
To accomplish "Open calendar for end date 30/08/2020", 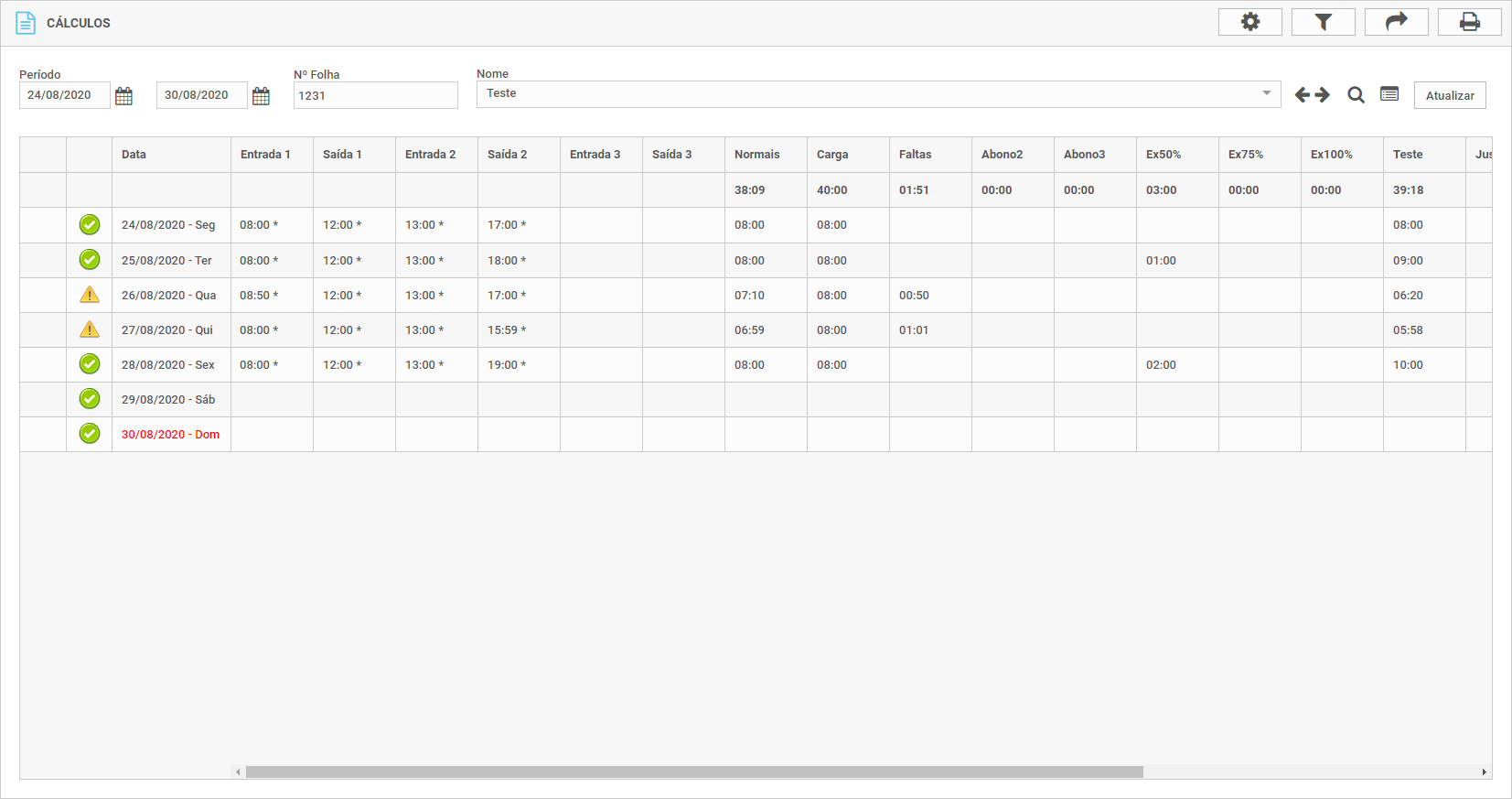I will coord(261,96).
